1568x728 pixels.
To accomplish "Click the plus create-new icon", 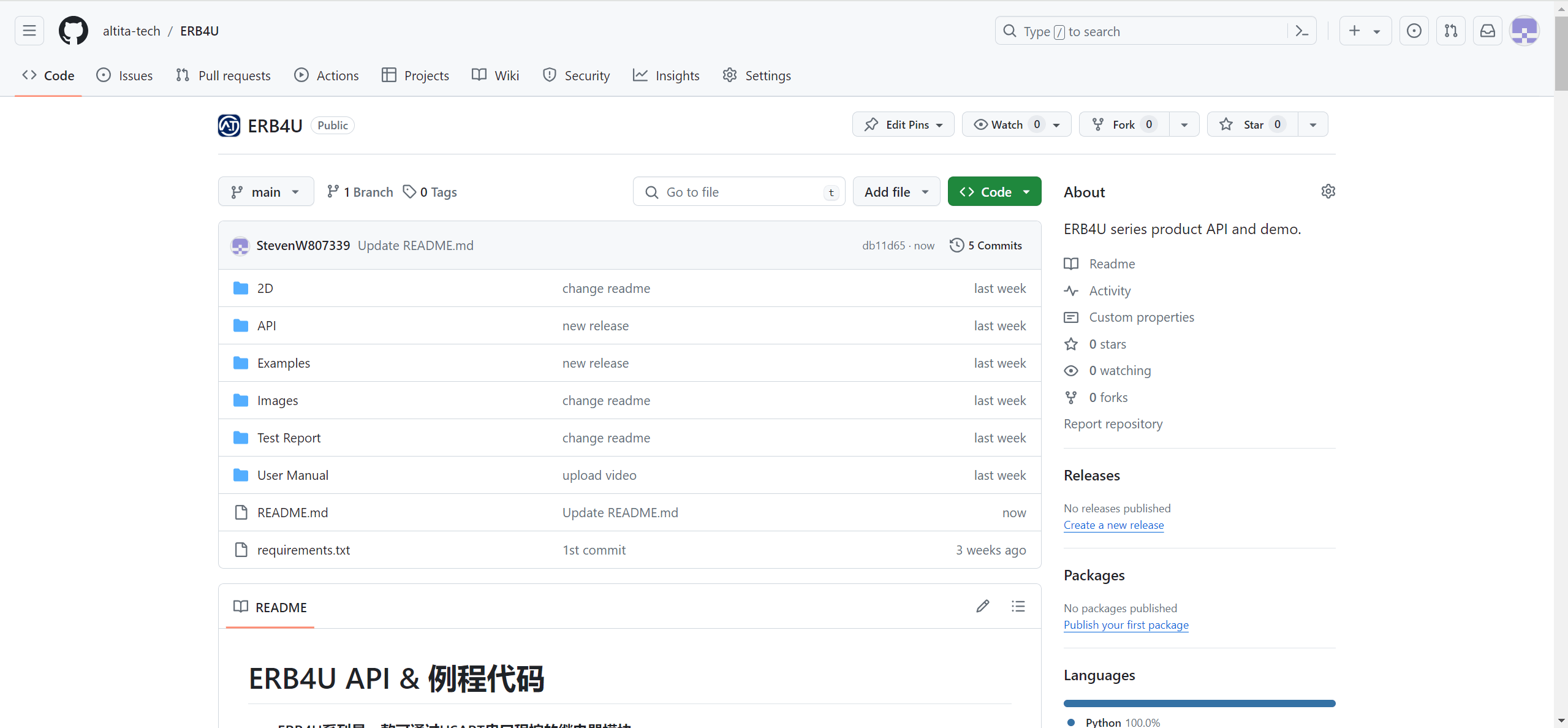I will (x=1354, y=31).
